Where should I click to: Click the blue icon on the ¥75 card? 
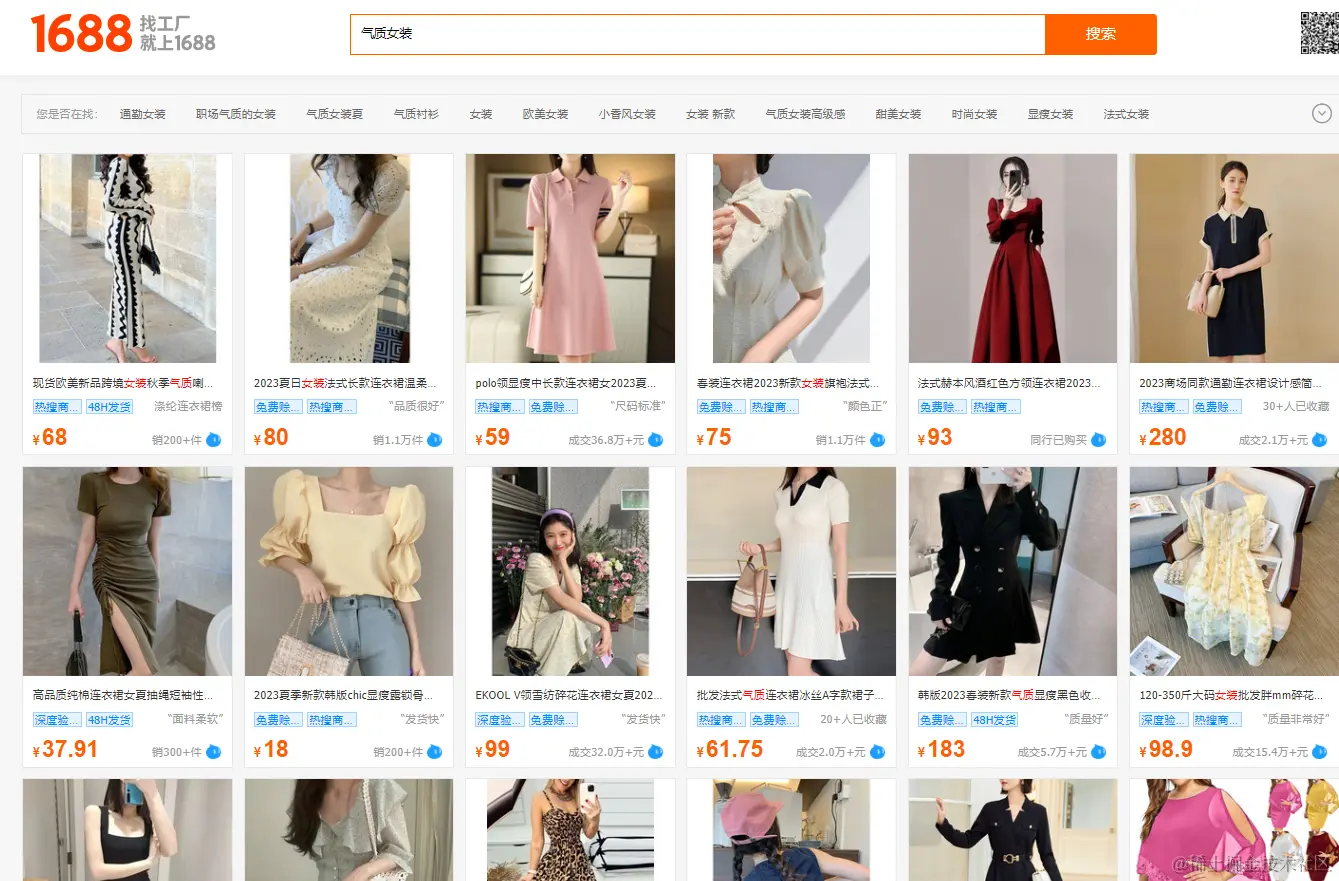coord(877,439)
